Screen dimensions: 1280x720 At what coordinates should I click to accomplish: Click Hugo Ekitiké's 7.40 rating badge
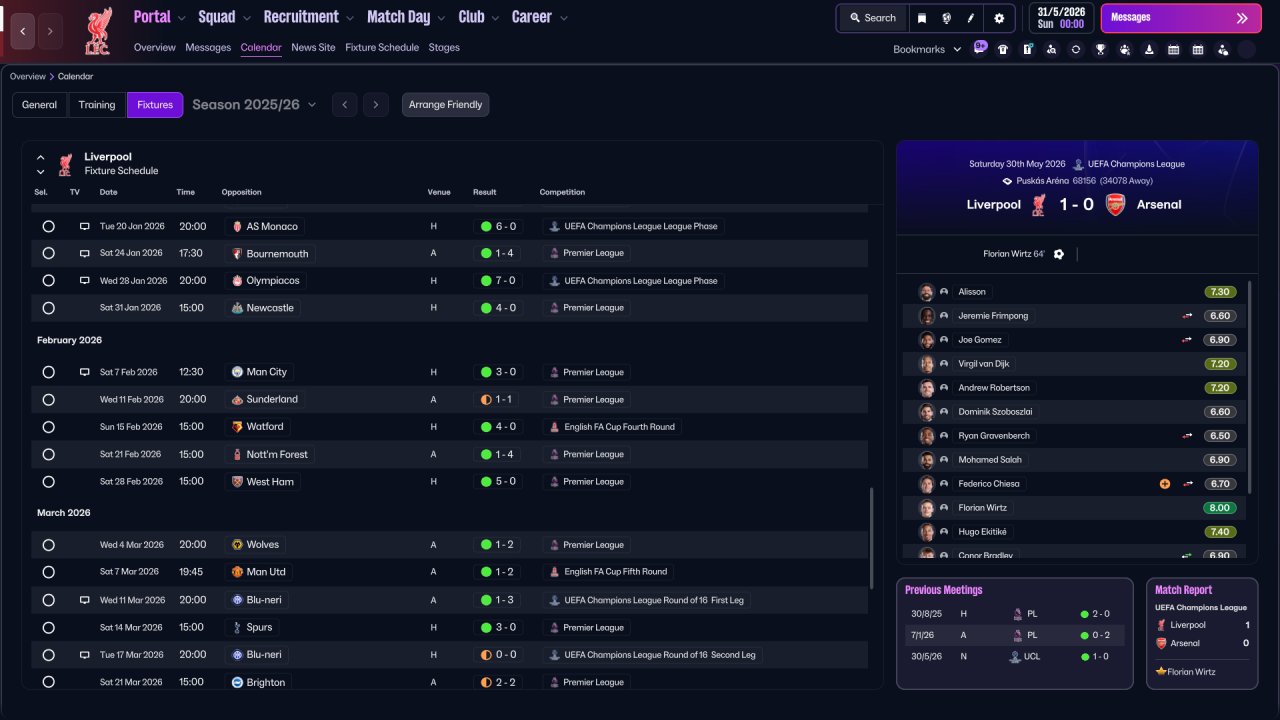pos(1220,532)
